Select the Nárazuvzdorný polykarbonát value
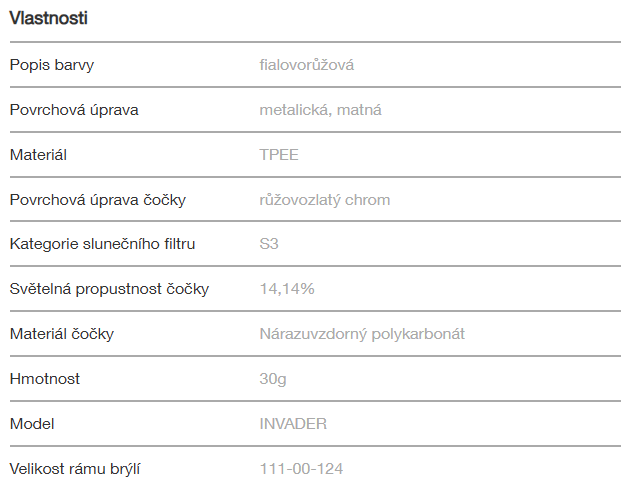Viewport: 621px width, 482px height. pos(362,334)
